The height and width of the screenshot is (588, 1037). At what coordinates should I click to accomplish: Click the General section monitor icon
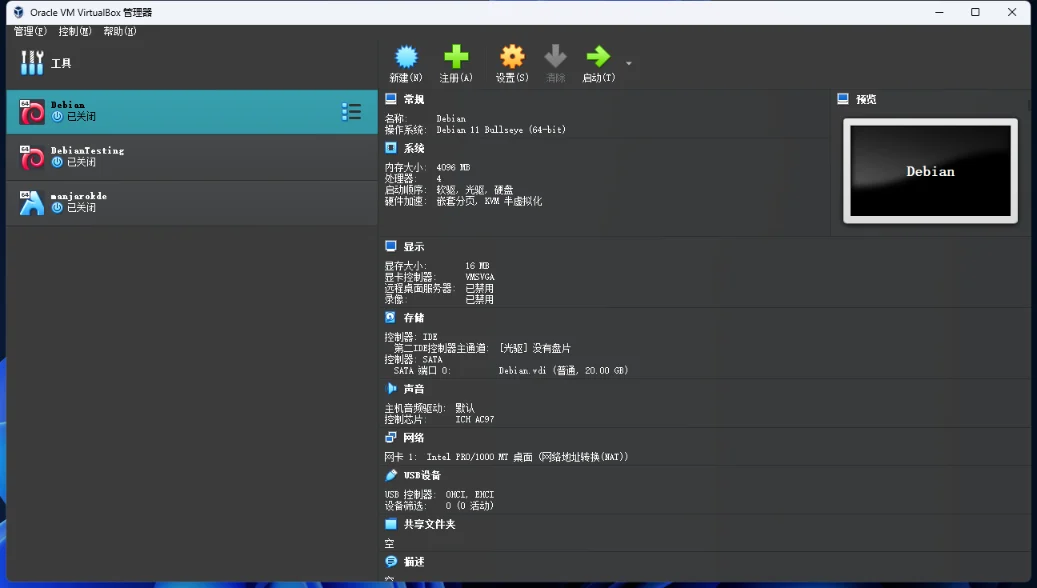pyautogui.click(x=391, y=99)
